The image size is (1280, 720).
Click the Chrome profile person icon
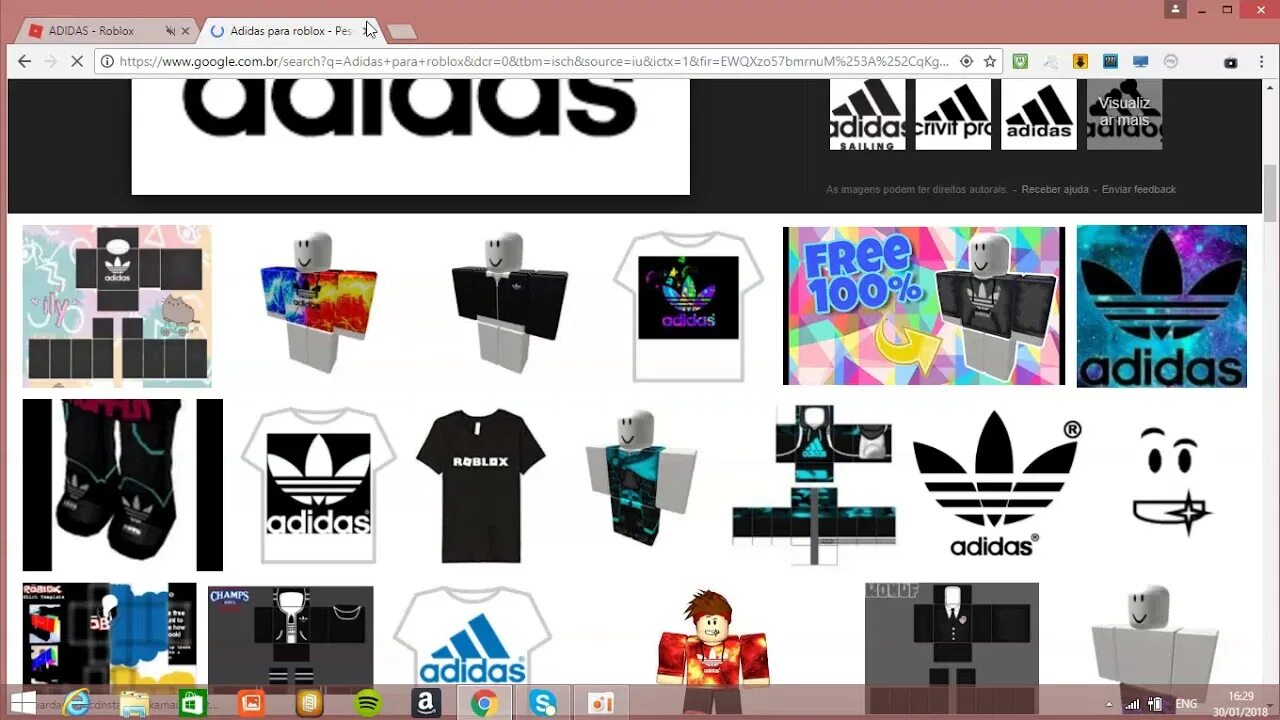pyautogui.click(x=1175, y=9)
